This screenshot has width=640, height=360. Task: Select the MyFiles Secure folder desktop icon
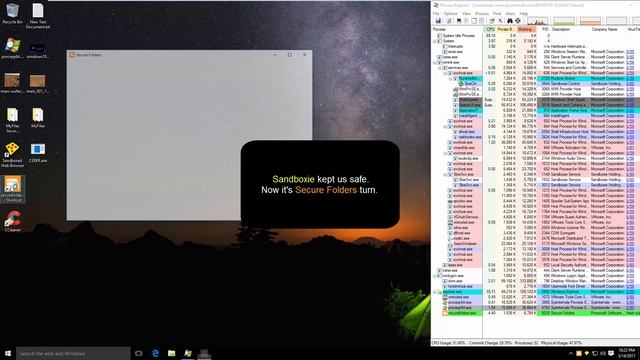pyautogui.click(x=12, y=120)
